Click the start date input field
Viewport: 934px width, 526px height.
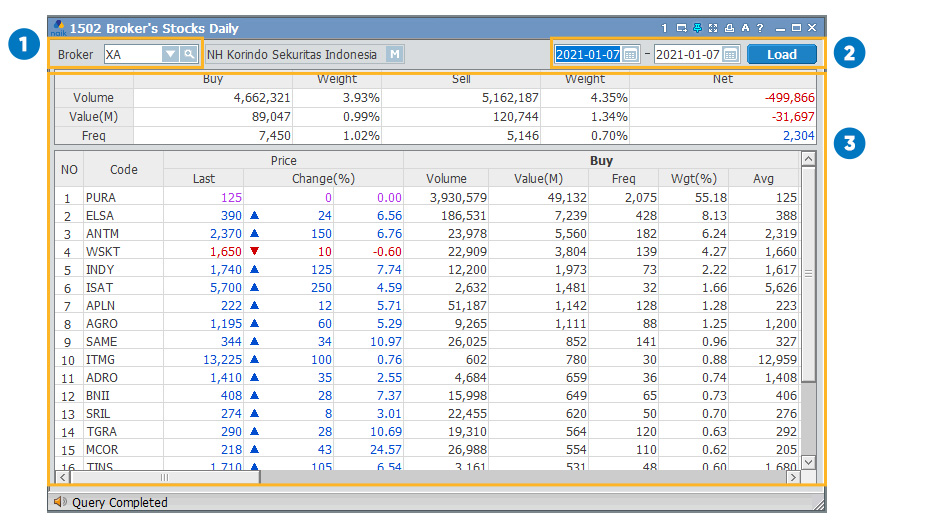588,55
